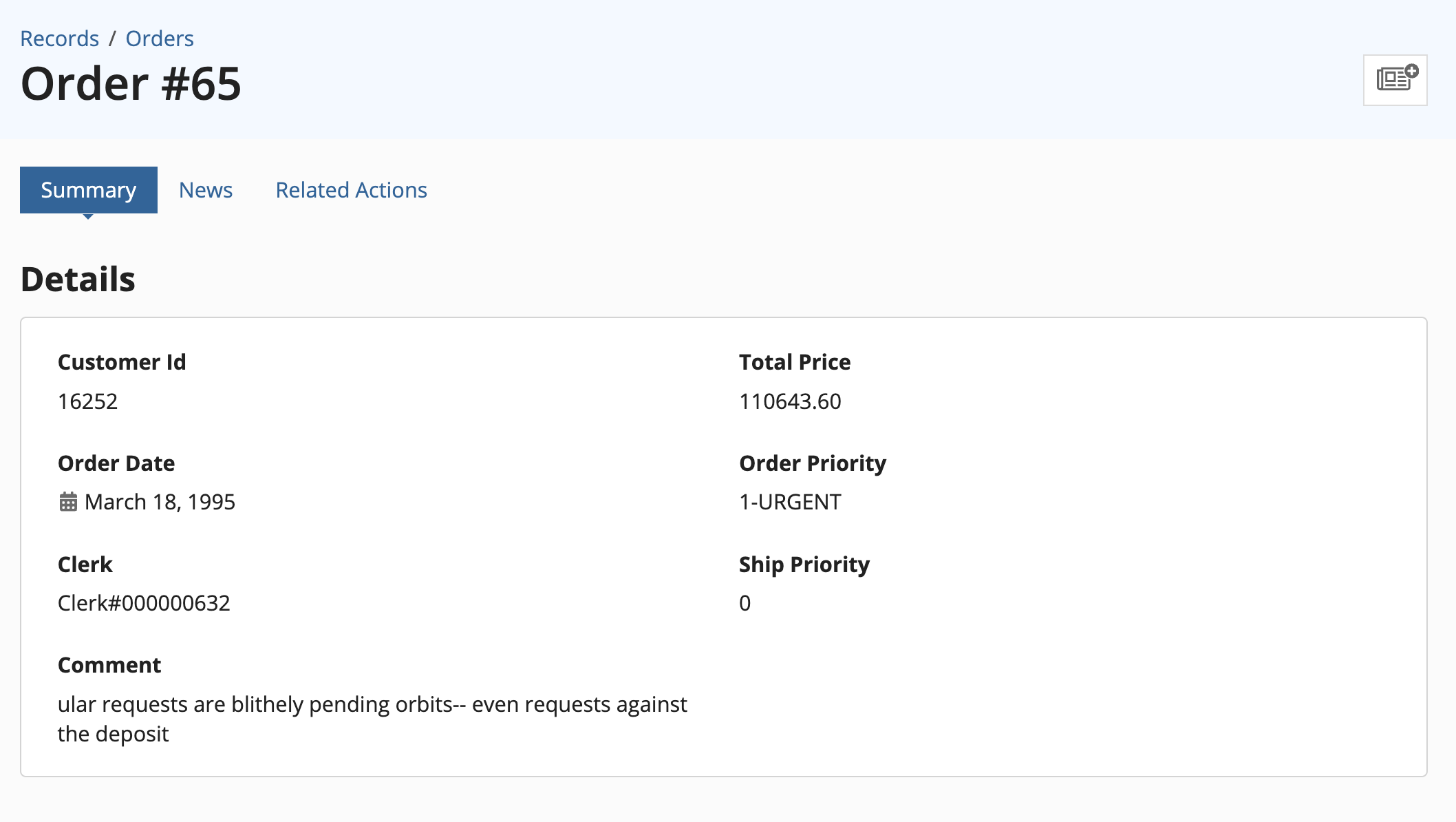Click the Details section heading
Viewport: 1456px width, 822px height.
pos(78,279)
